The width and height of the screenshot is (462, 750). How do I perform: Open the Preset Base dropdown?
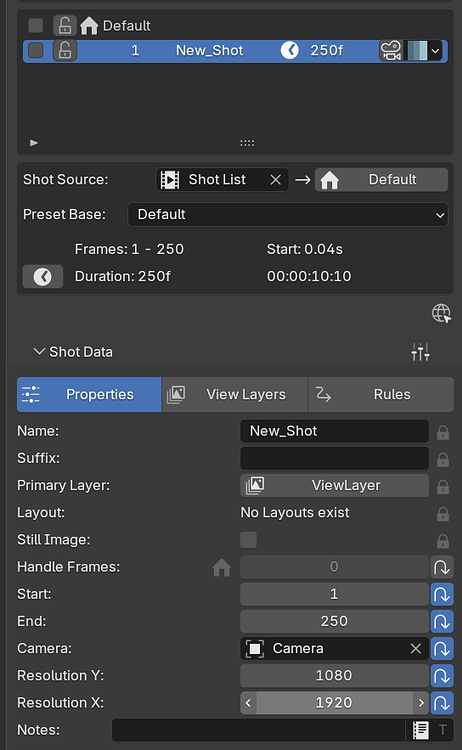pos(287,214)
